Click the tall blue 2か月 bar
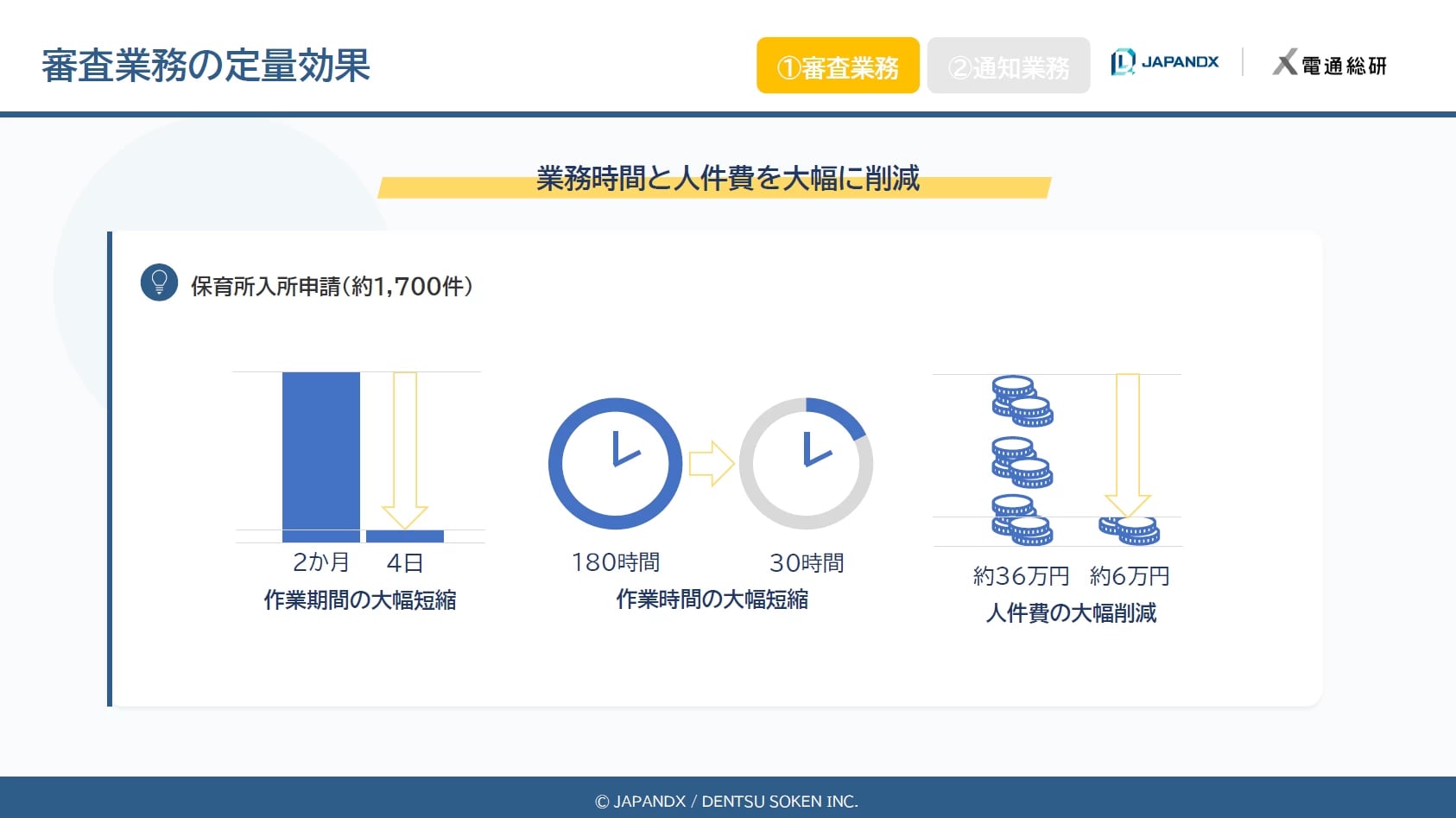The height and width of the screenshot is (818, 1456). click(320, 456)
